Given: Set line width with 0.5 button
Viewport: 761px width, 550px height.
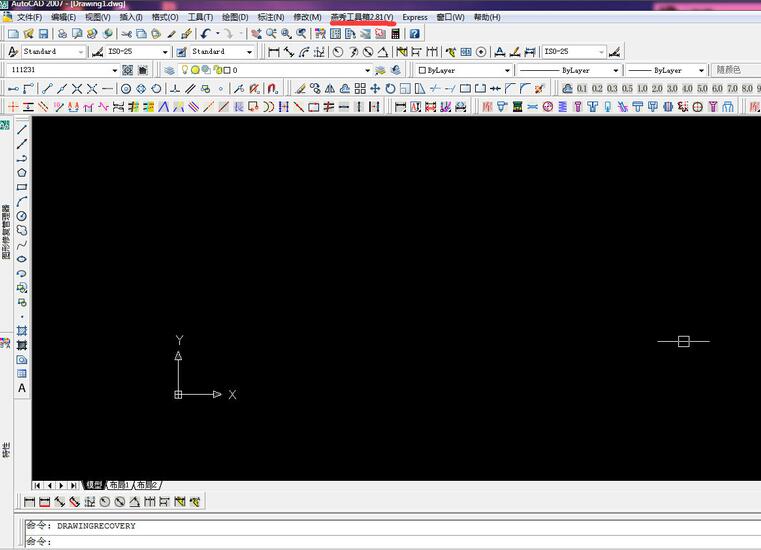Looking at the screenshot, I should [626, 89].
